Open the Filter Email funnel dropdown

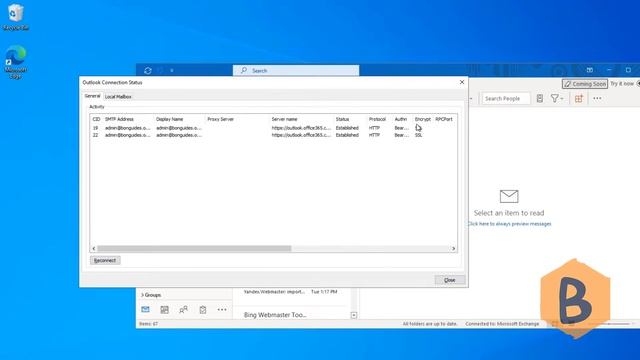pos(557,98)
